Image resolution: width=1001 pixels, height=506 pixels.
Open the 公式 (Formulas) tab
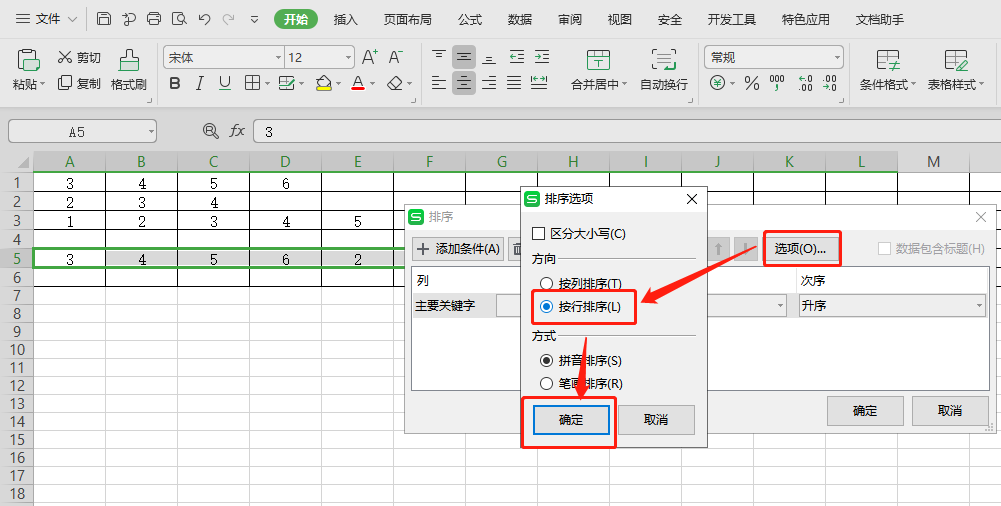point(470,19)
